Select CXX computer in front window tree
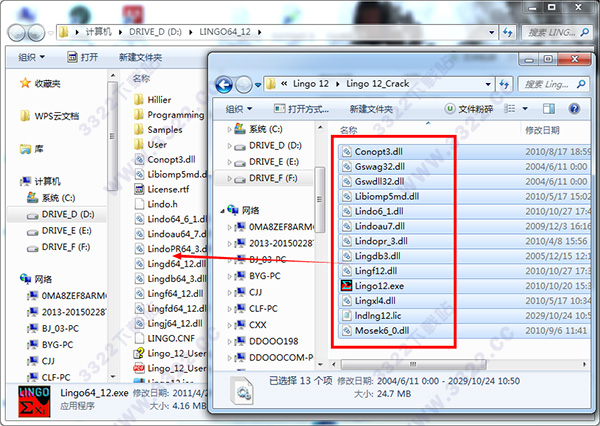The height and width of the screenshot is (426, 600). coord(258,325)
